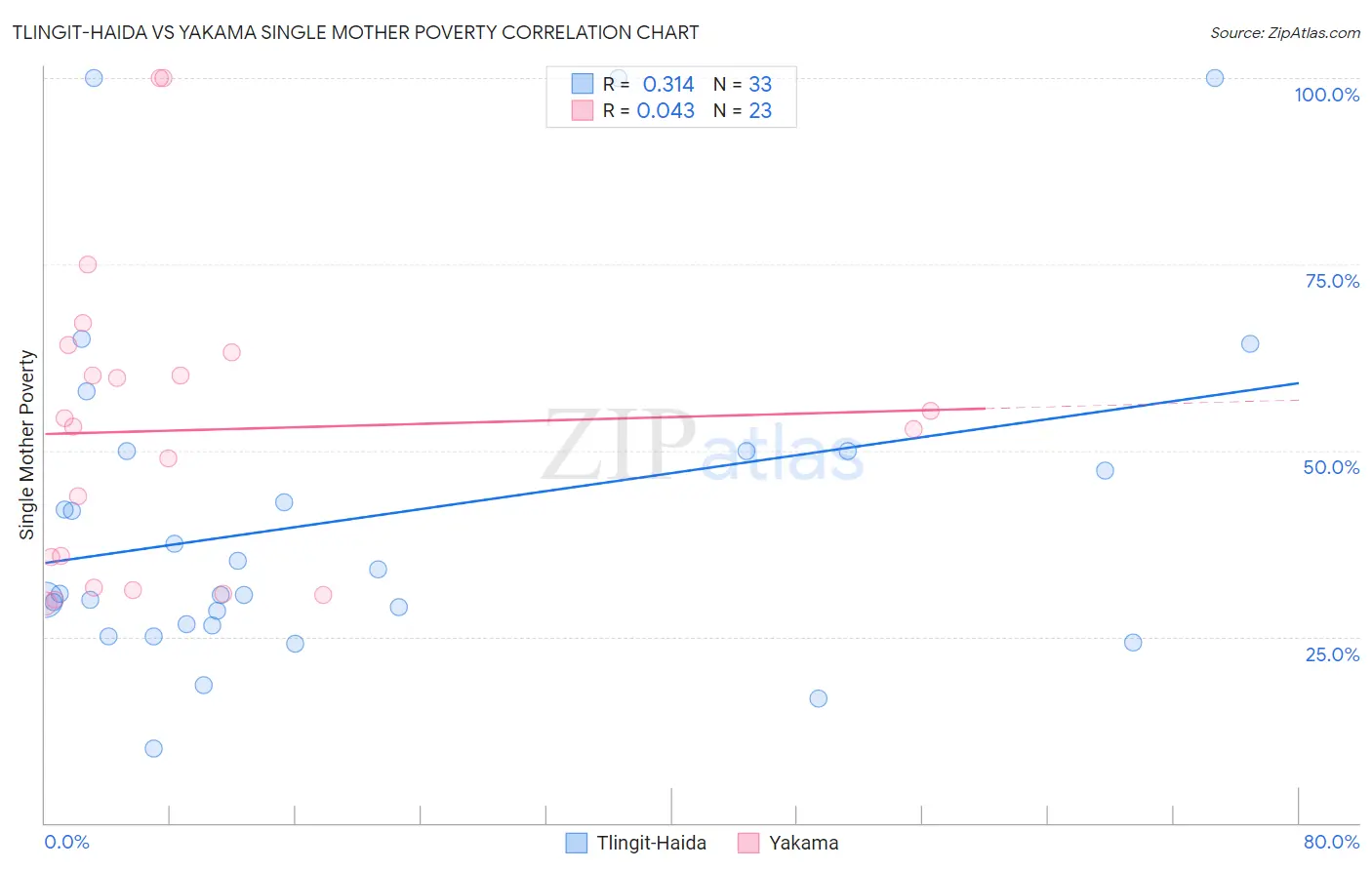
Task: Click the N = 23 value in legend
Action: point(743,110)
